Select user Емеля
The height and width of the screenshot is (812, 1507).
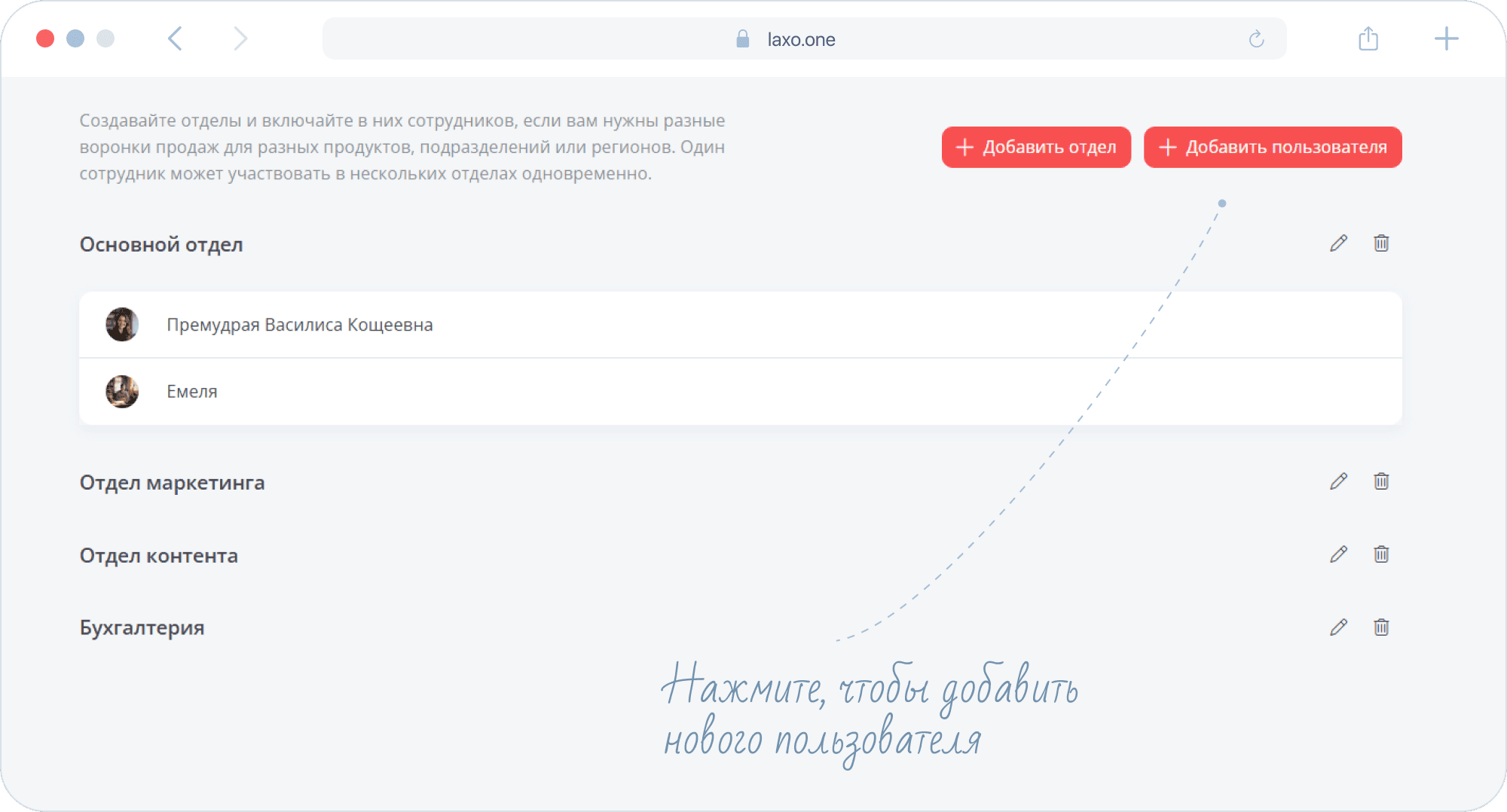[x=741, y=392]
